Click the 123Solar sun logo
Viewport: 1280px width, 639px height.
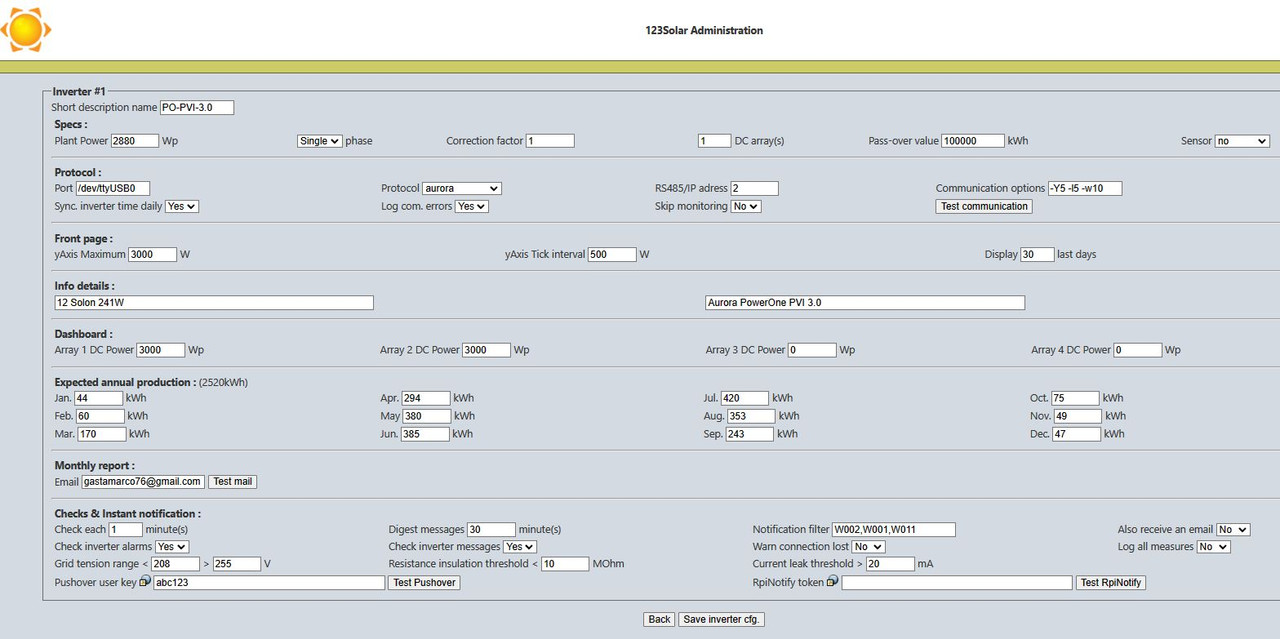(x=25, y=30)
